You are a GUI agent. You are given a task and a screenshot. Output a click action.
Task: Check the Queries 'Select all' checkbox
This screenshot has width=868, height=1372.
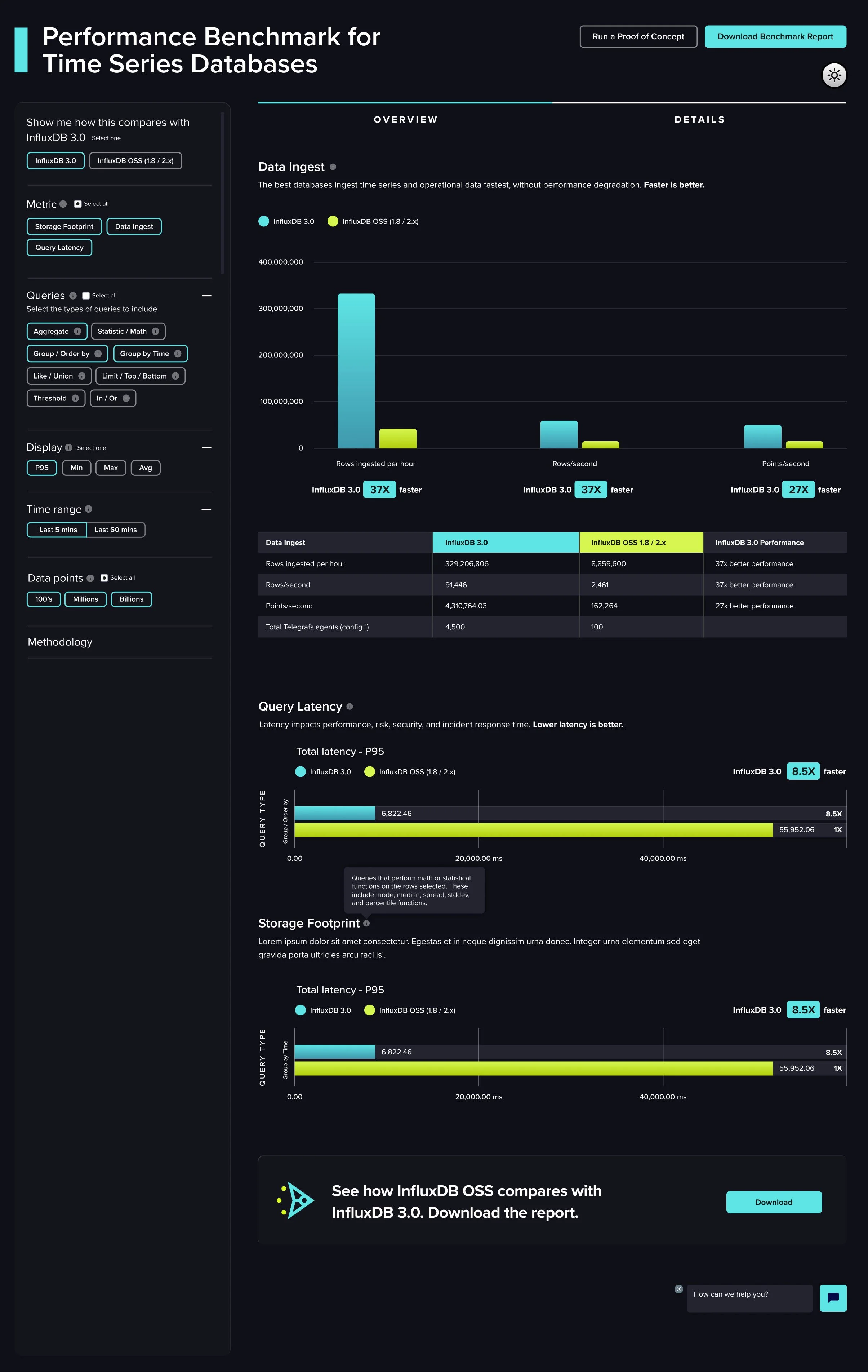coord(86,296)
